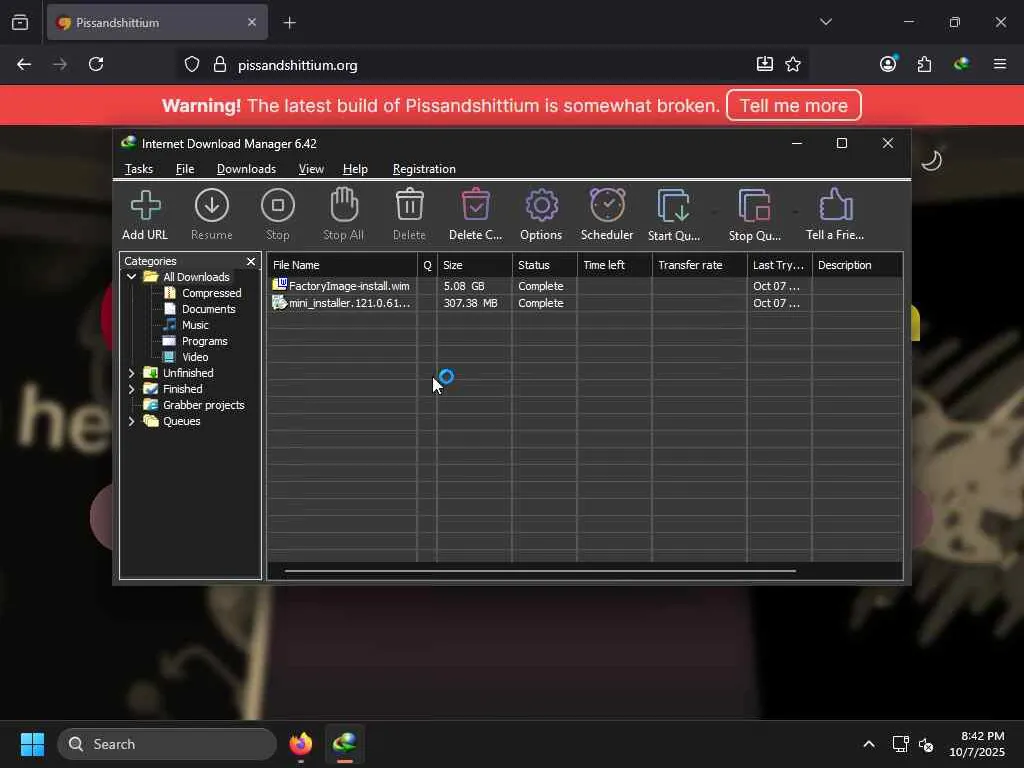Sort by Time left column header

pos(615,265)
